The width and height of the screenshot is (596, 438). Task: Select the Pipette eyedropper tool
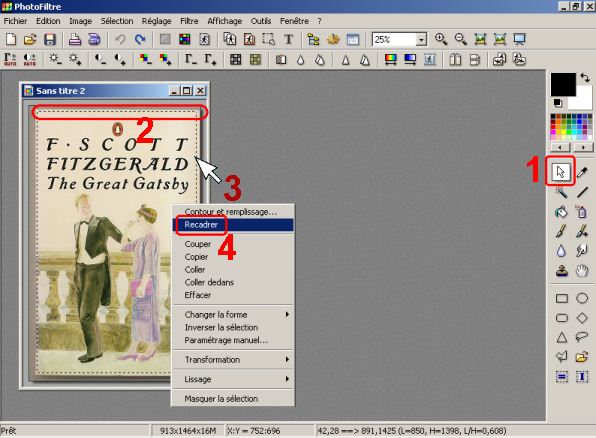[x=582, y=172]
